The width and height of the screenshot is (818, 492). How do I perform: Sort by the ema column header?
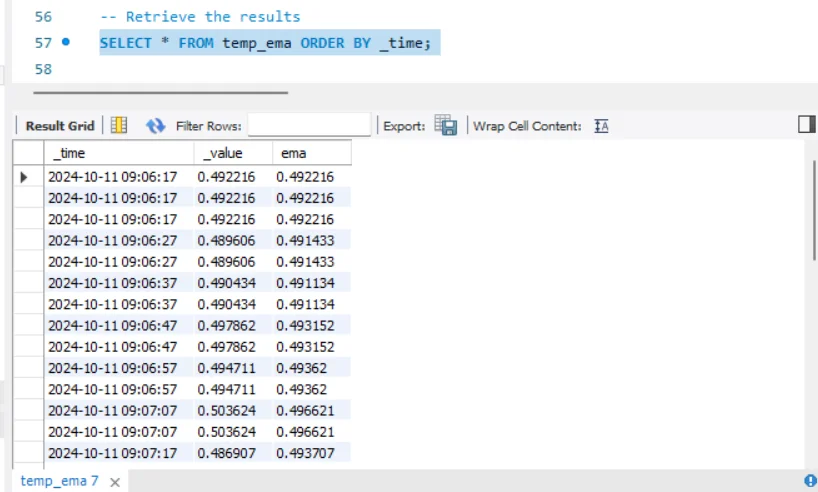click(x=311, y=153)
